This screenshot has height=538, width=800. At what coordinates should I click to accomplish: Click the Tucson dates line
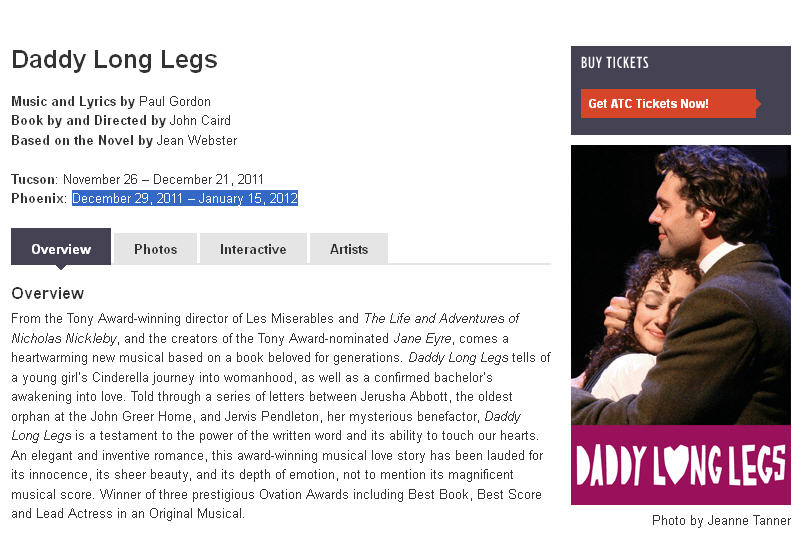(137, 179)
